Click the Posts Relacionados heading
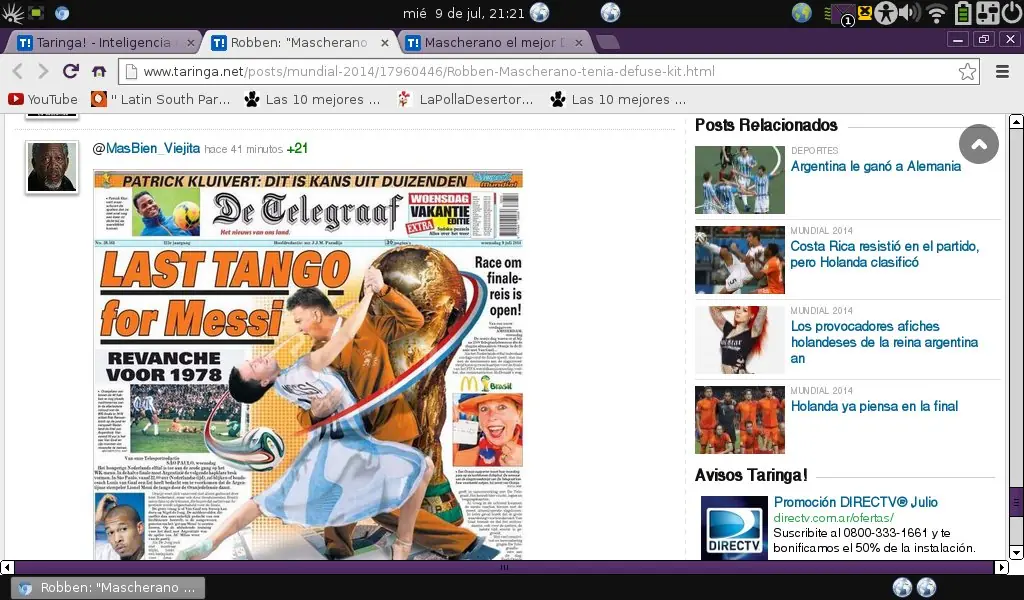Image resolution: width=1024 pixels, height=600 pixels. 766,125
